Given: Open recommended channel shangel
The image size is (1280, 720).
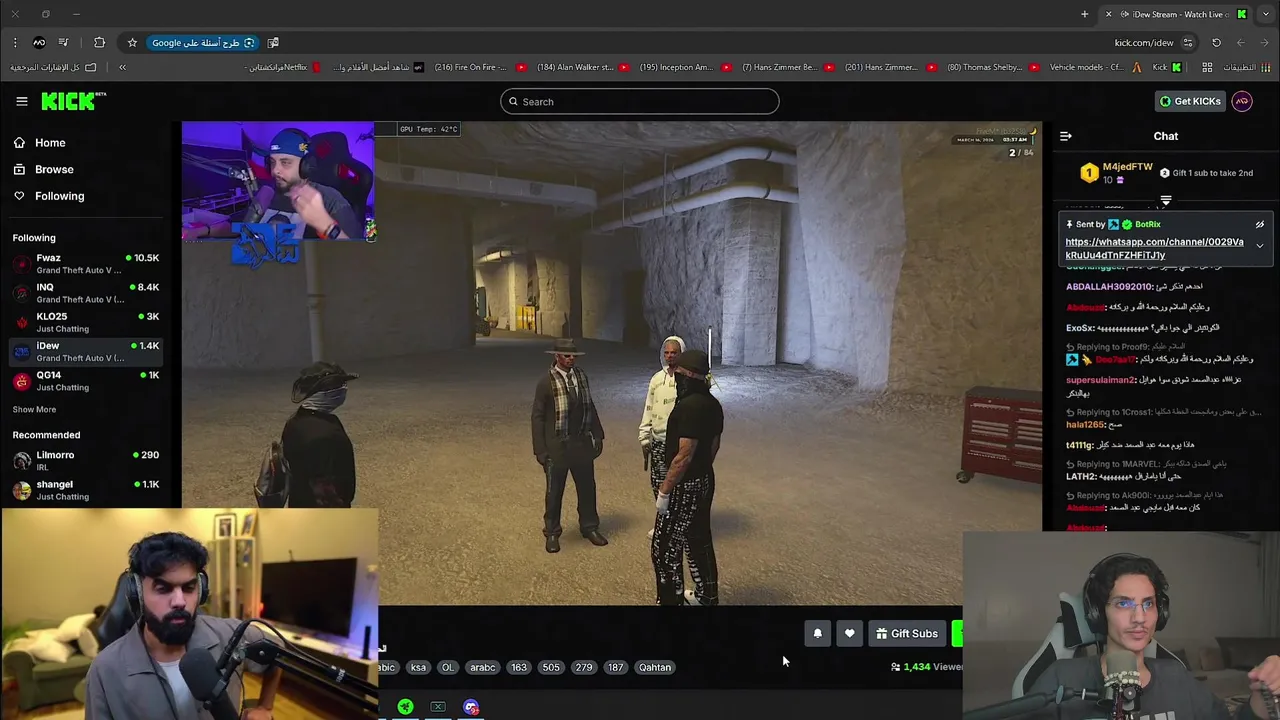Looking at the screenshot, I should (x=85, y=490).
